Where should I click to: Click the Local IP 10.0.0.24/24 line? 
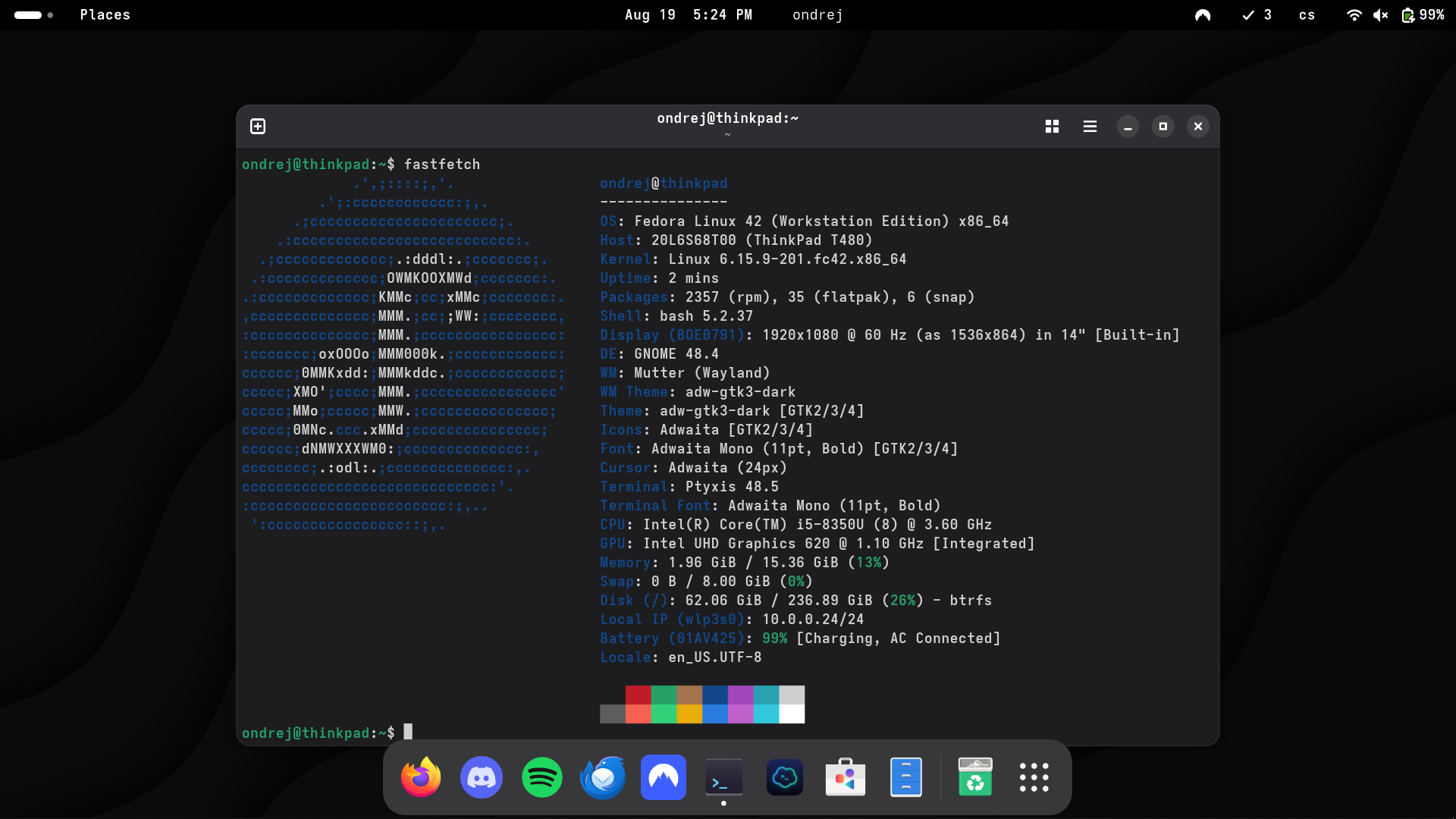[x=732, y=620]
